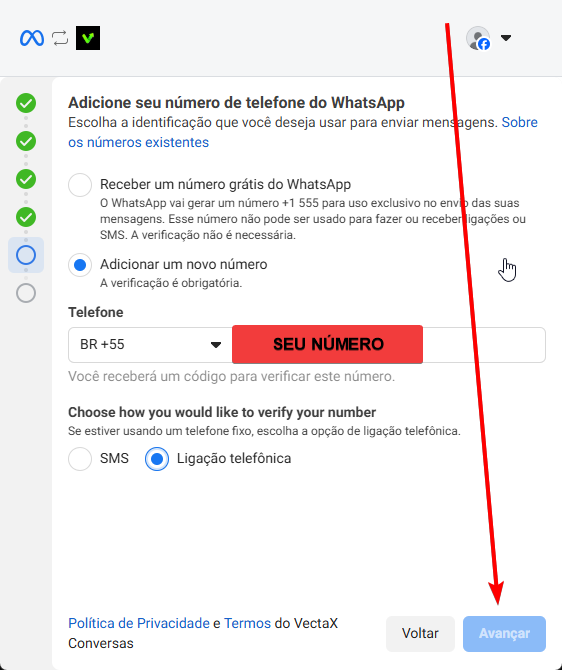Go to second completed step checkmark

pyautogui.click(x=26, y=141)
